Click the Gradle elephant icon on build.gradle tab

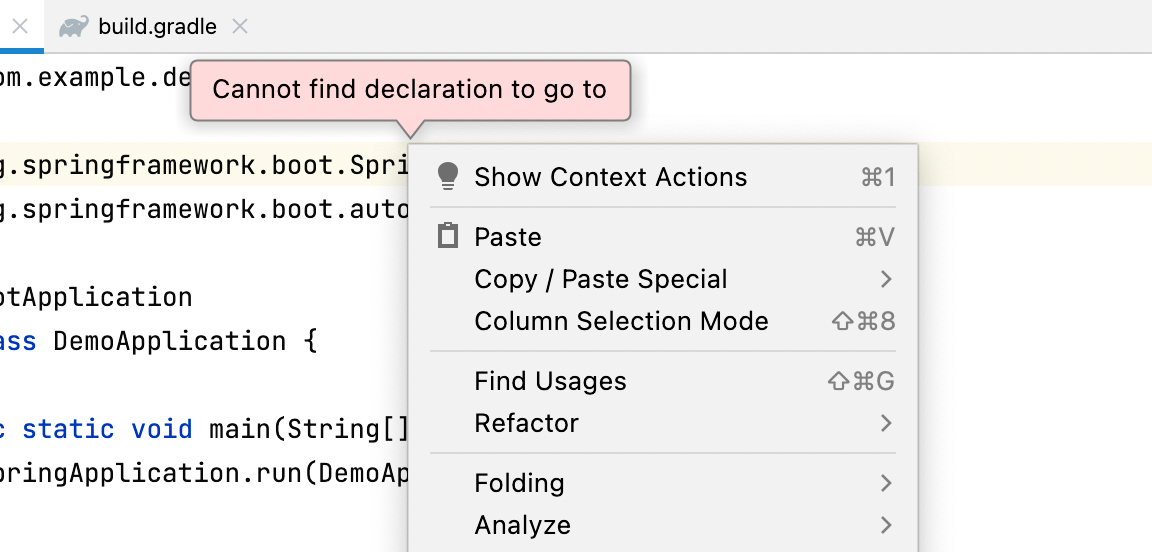point(73,27)
